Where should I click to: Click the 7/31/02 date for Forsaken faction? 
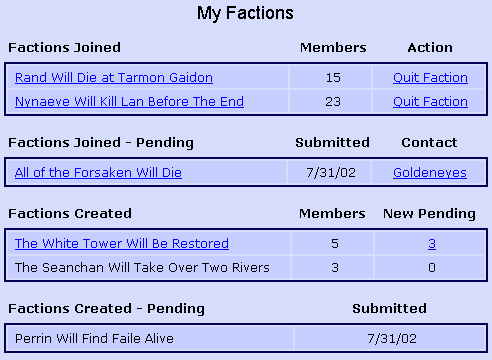331,173
